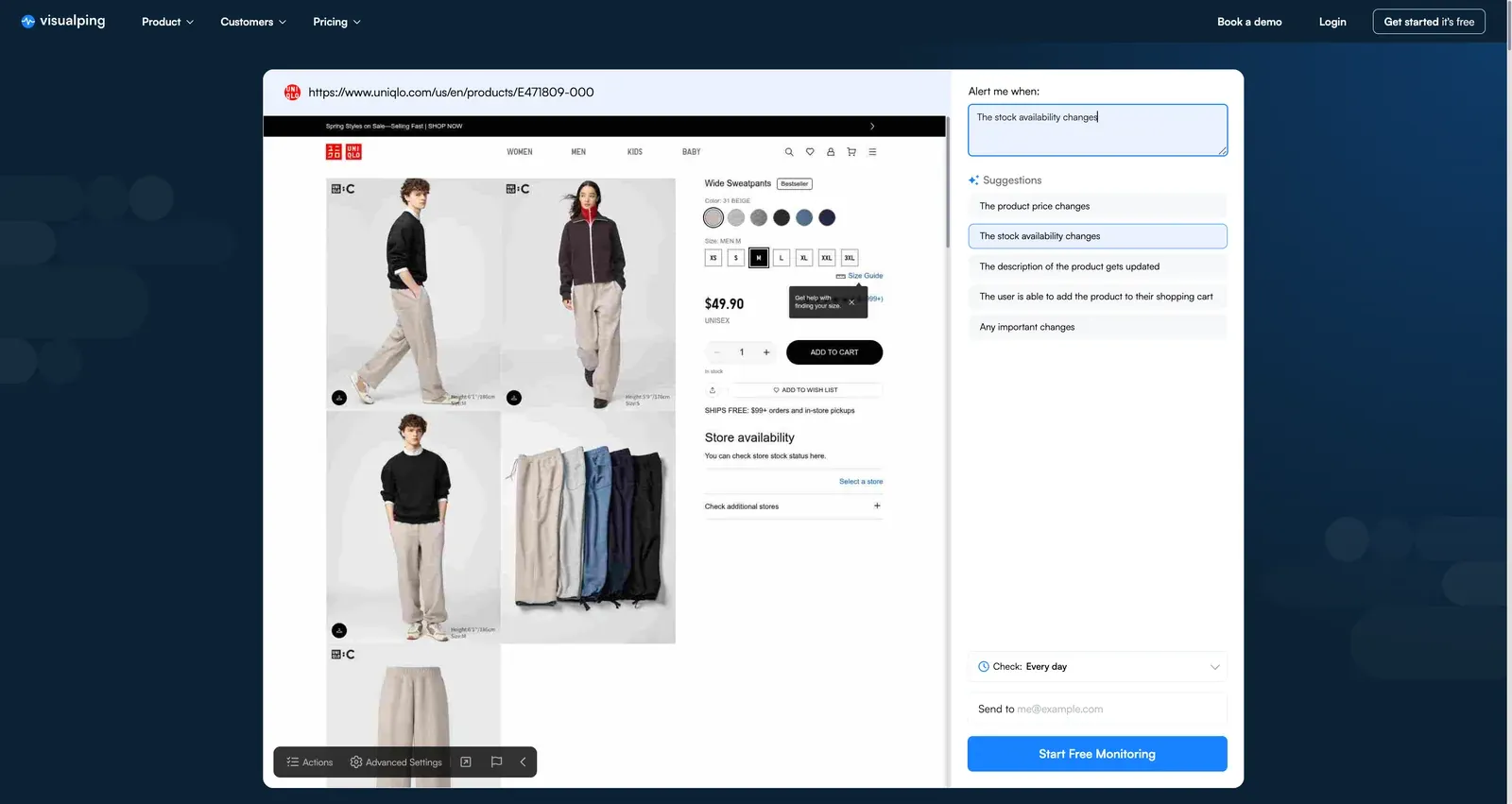Open the Pricing dropdown menu
The height and width of the screenshot is (804, 1512).
pos(336,22)
